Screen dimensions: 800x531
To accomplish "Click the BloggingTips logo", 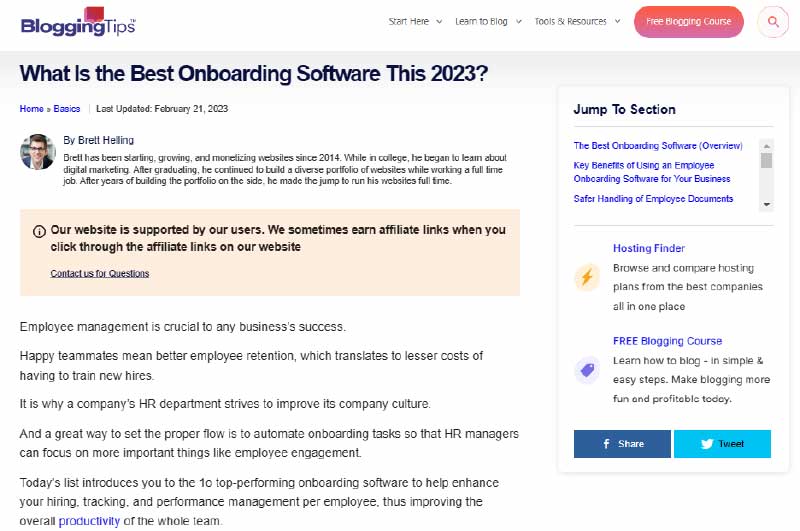I will click(x=79, y=22).
